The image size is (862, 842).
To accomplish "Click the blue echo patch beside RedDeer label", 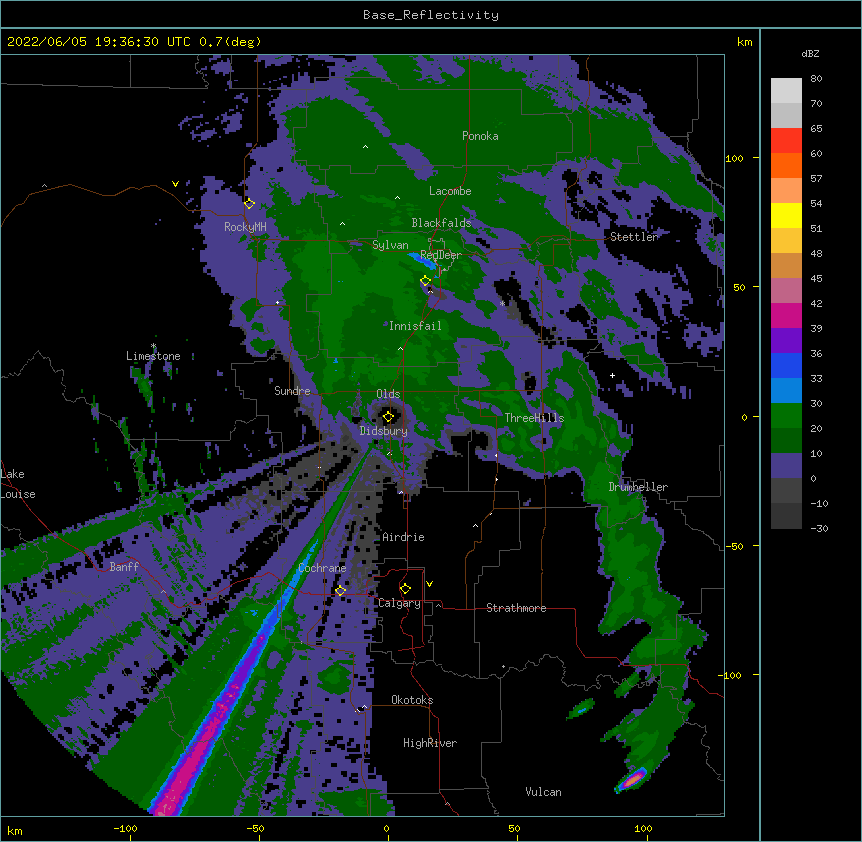I will click(422, 261).
